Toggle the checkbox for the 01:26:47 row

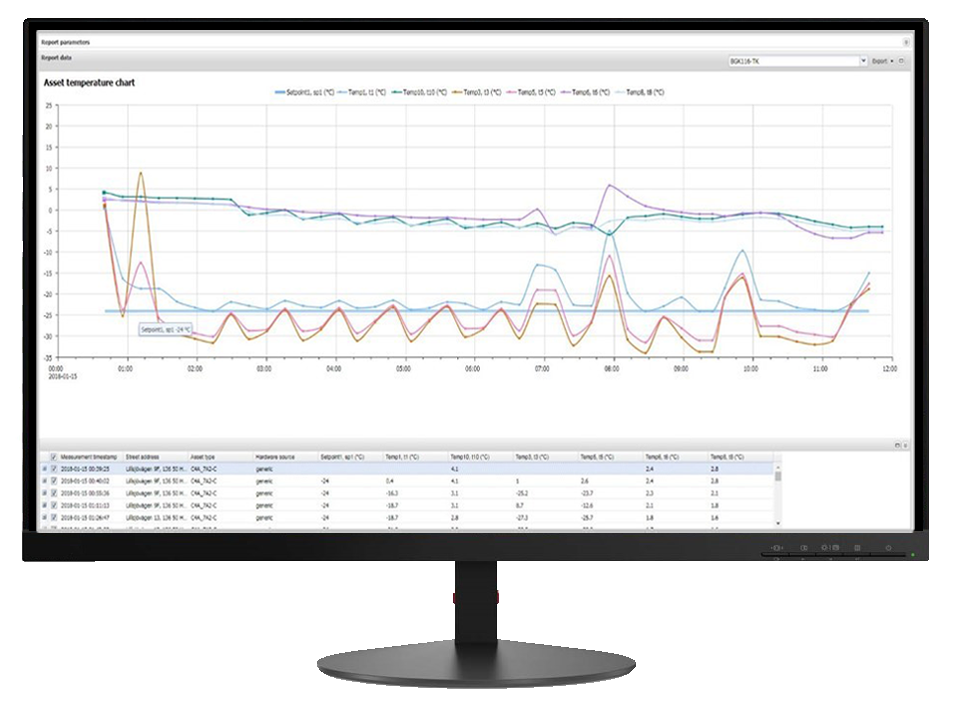tap(54, 518)
